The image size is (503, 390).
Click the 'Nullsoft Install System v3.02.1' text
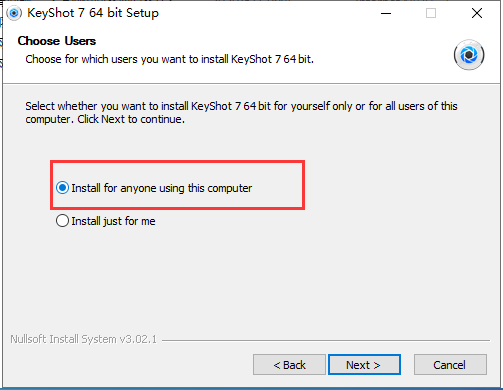(83, 339)
